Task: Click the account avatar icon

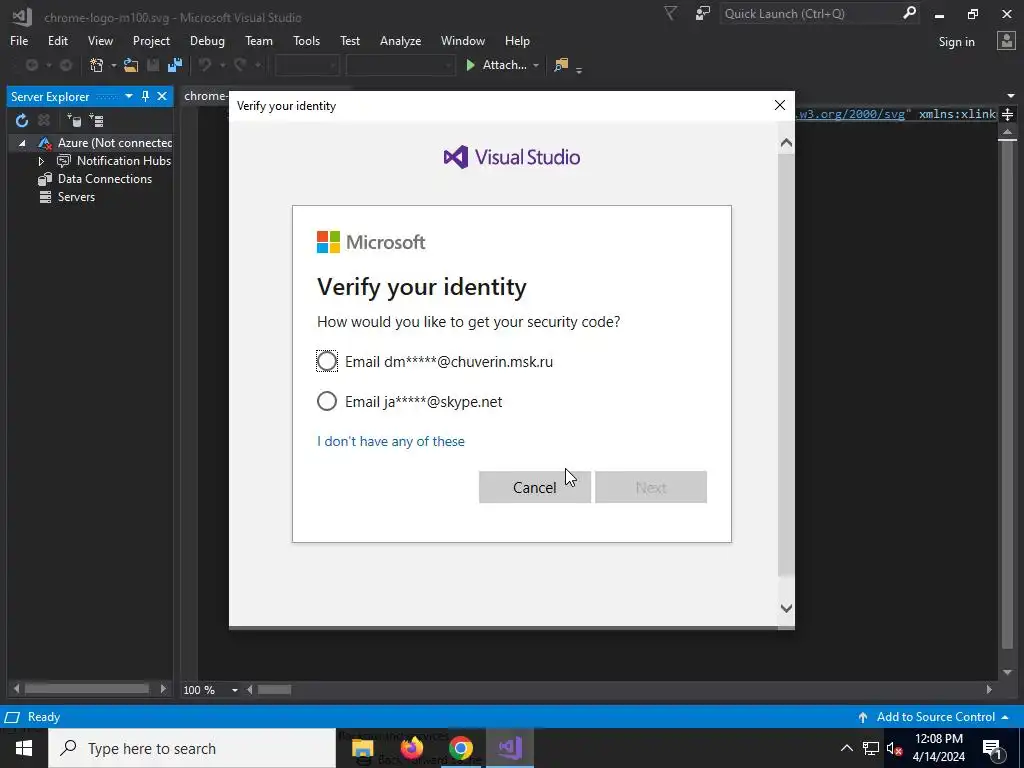Action: 1006,40
